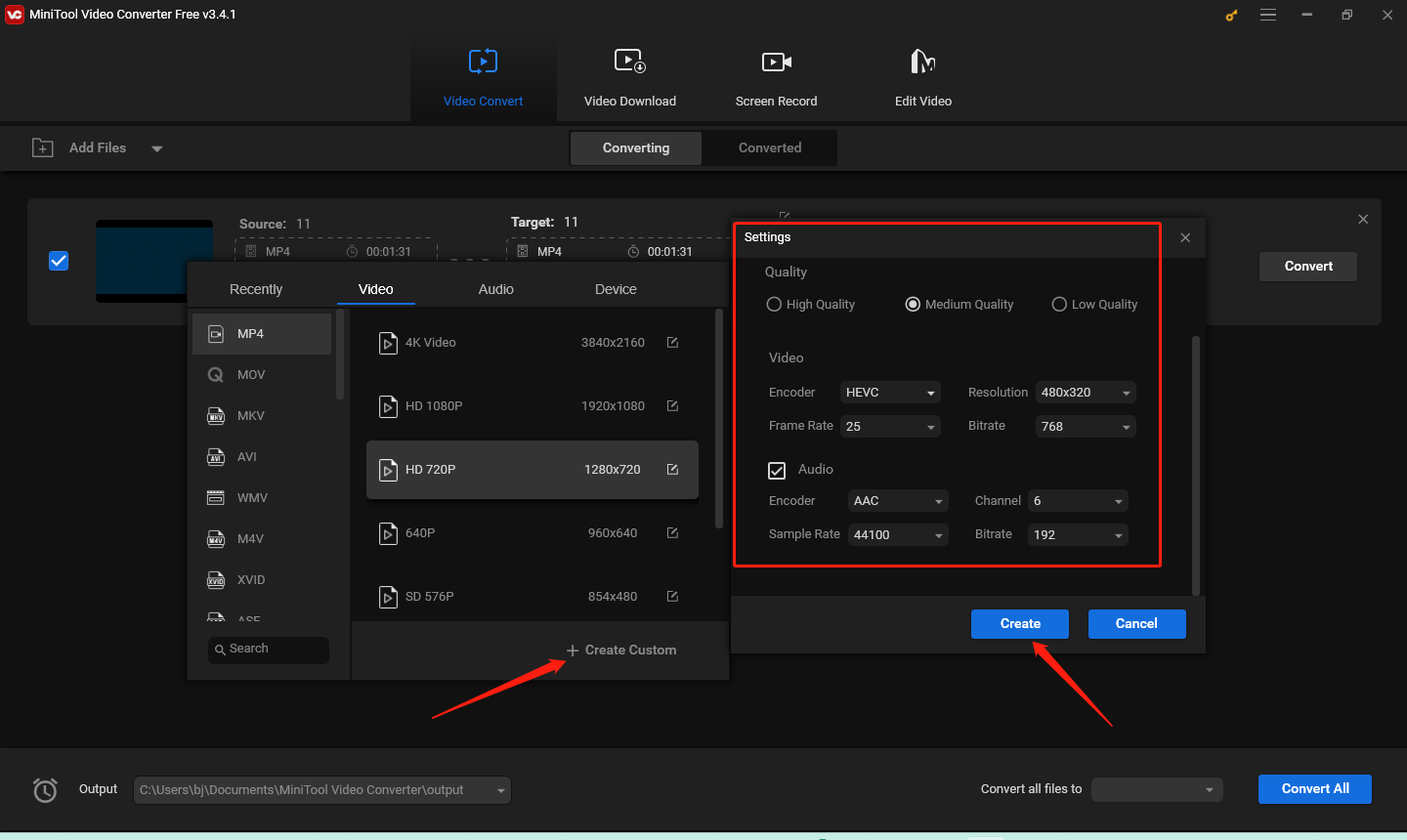Click the Convert button
The image size is (1407, 840).
tap(1308, 267)
